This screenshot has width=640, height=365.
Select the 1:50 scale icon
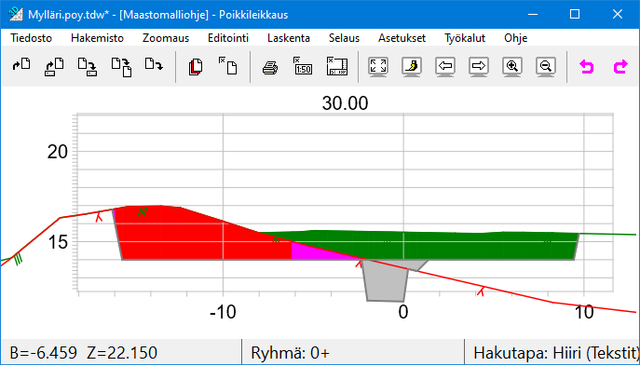303,67
